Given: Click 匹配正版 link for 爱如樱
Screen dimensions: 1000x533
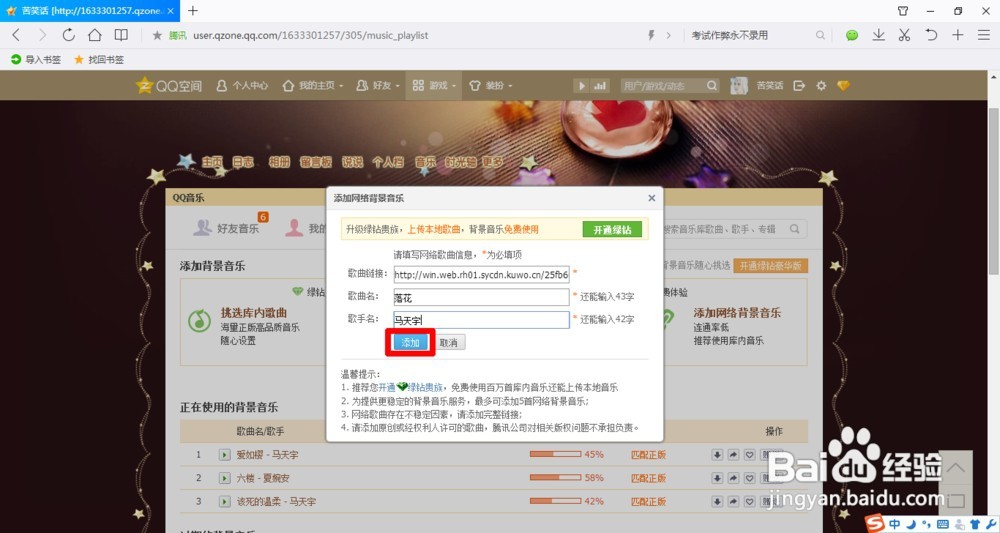Looking at the screenshot, I should 648,455.
